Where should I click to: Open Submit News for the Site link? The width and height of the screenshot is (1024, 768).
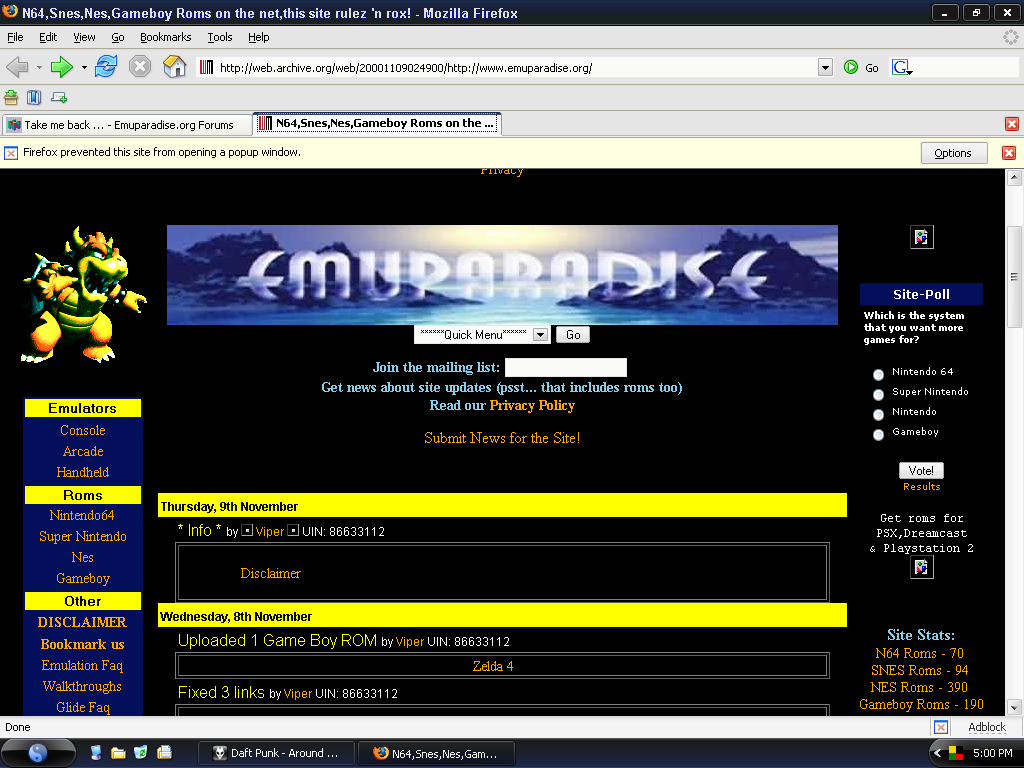(502, 438)
